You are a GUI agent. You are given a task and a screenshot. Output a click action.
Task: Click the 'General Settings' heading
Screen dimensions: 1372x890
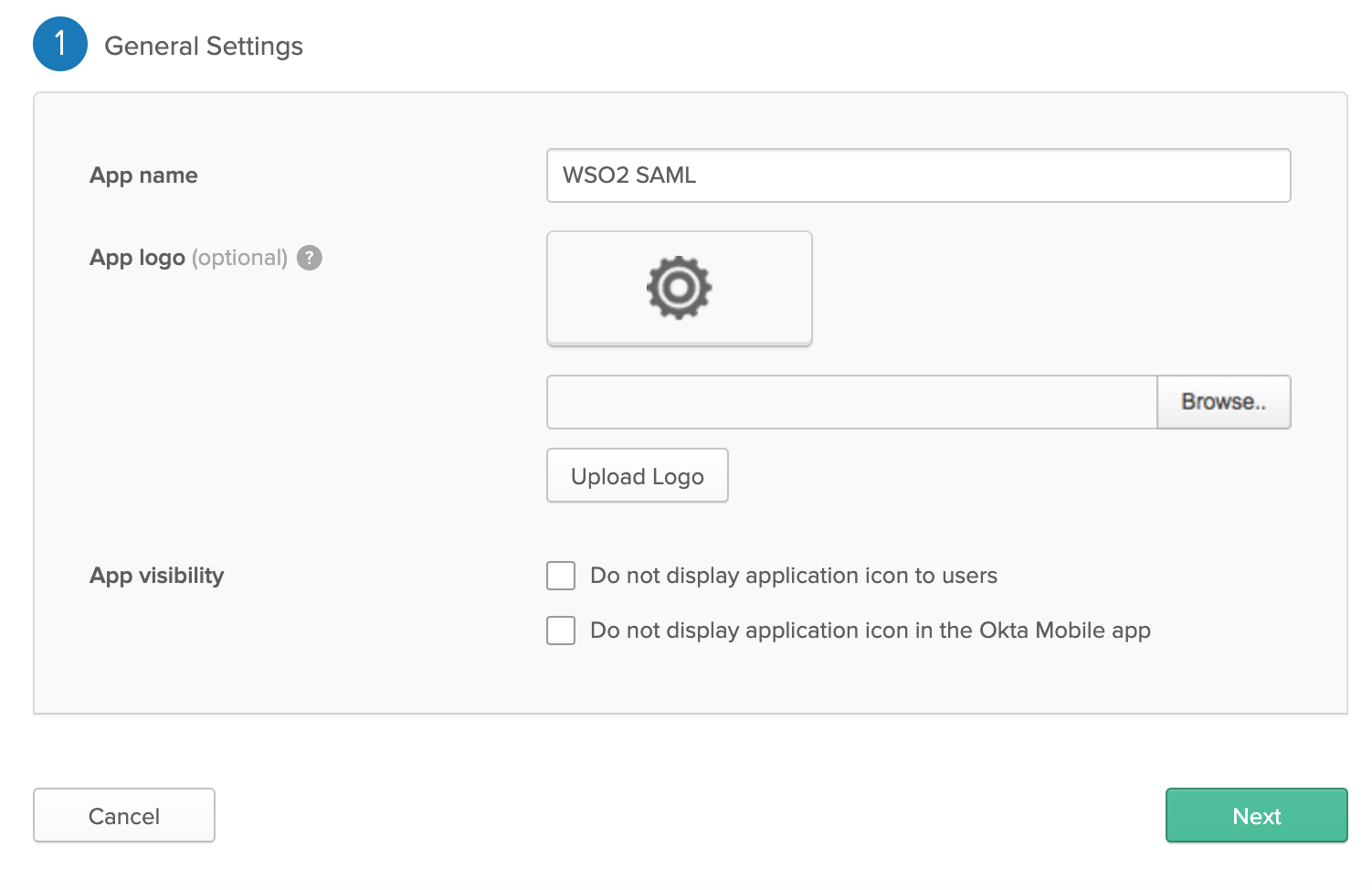204,46
